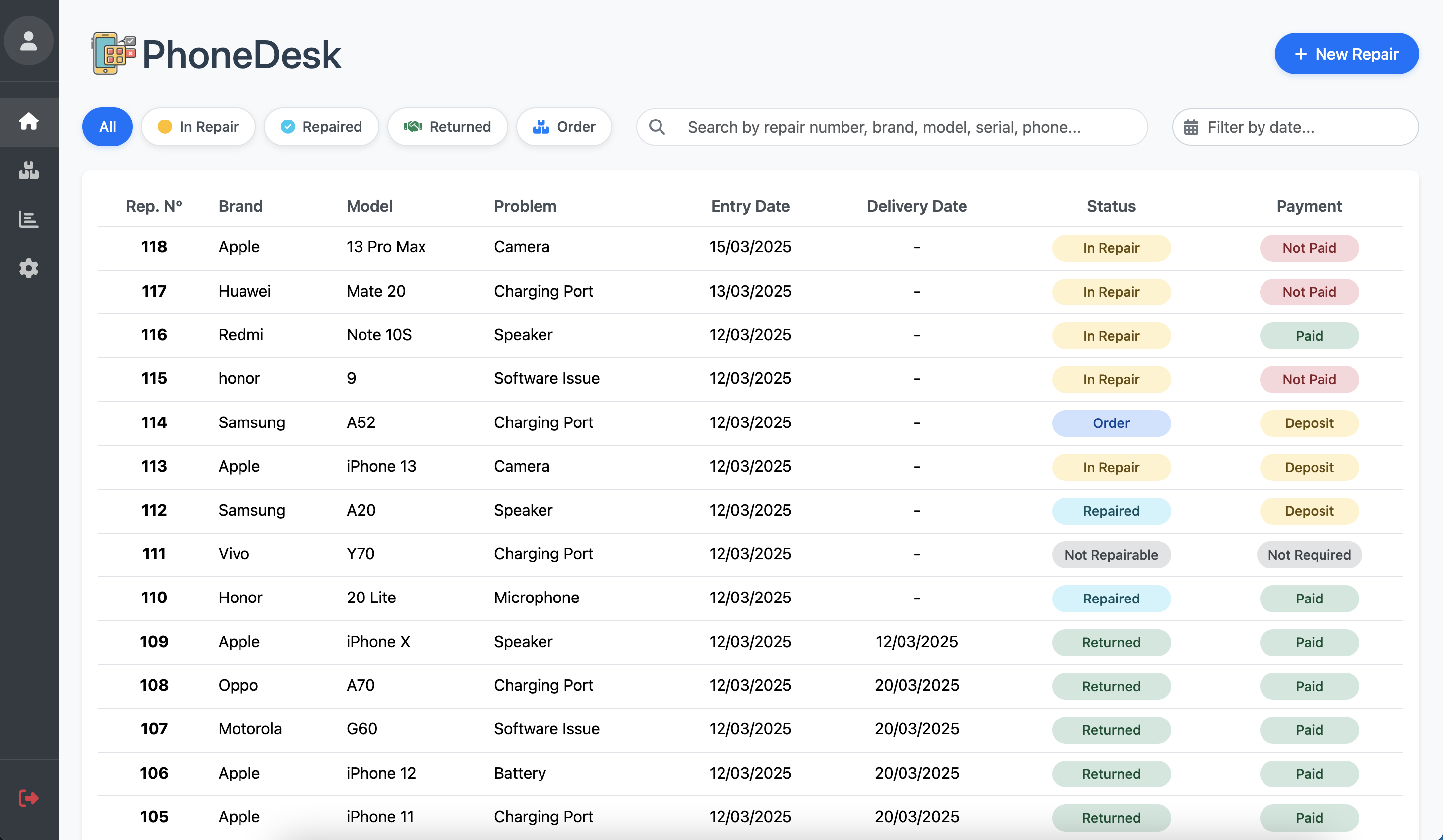
Task: Go to Home in the sidebar
Action: click(x=29, y=121)
